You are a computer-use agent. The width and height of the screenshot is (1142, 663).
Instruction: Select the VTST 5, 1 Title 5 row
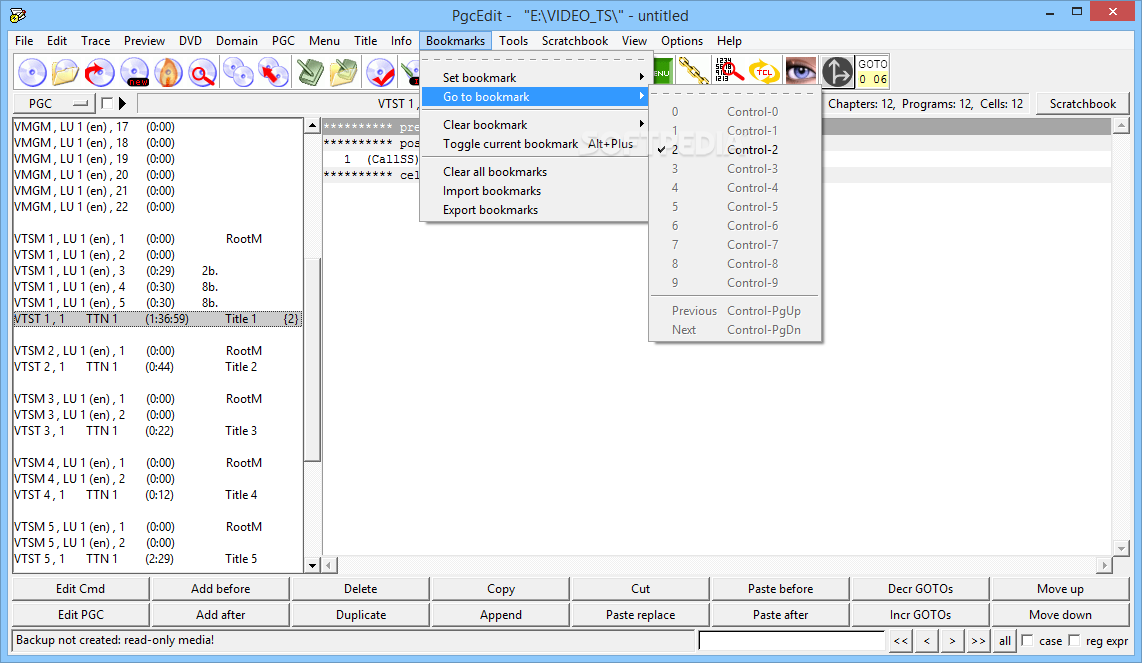pos(157,559)
